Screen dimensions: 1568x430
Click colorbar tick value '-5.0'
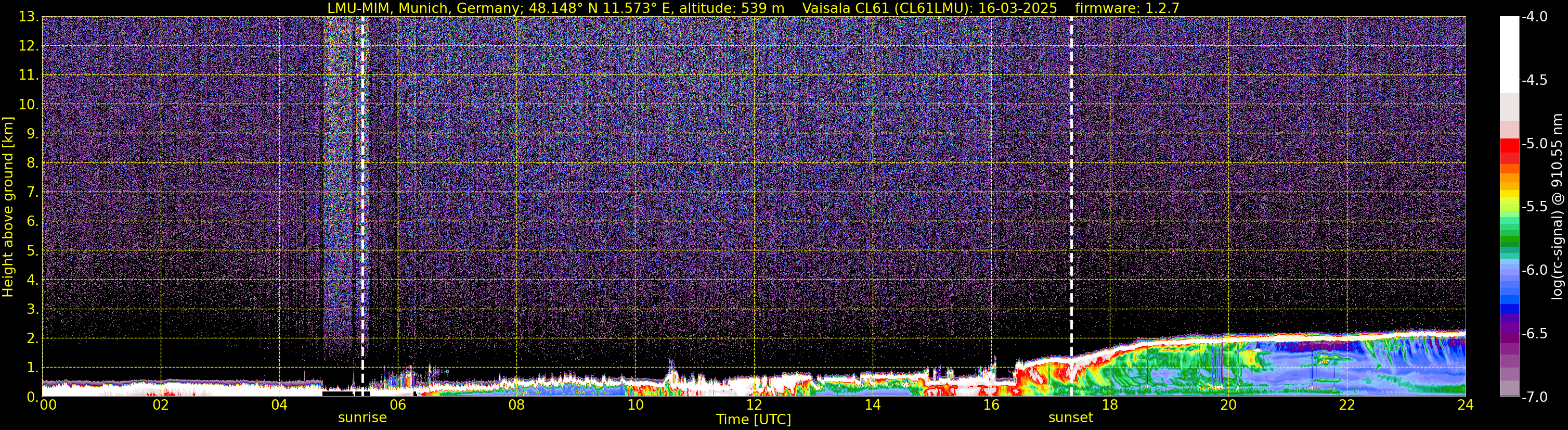pyautogui.click(x=1535, y=144)
